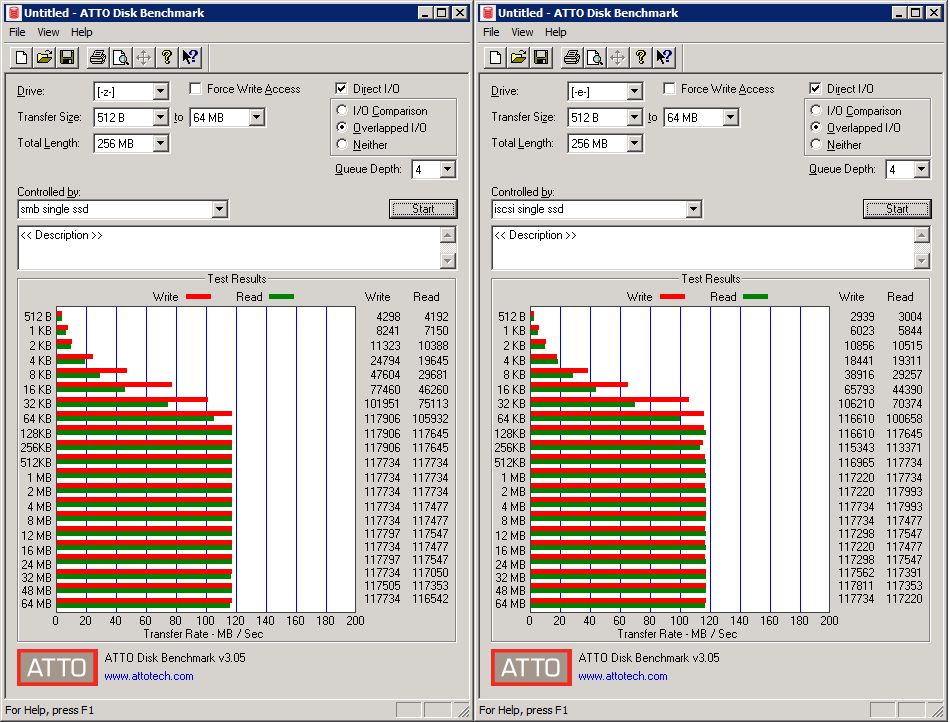Enable Force Write Access in left window
The image size is (950, 722).
pos(195,89)
